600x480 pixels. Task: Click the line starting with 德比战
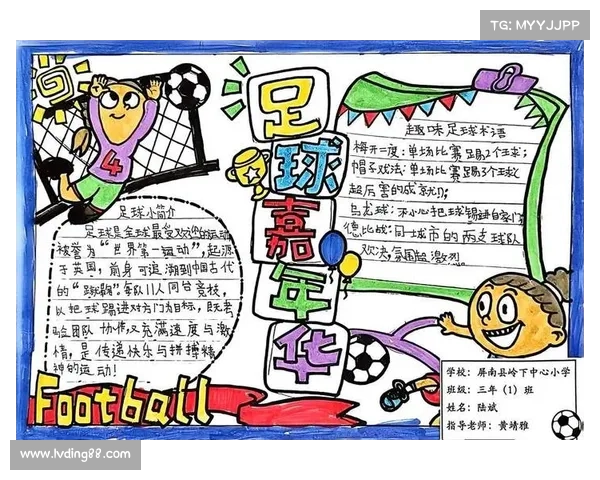(x=432, y=233)
